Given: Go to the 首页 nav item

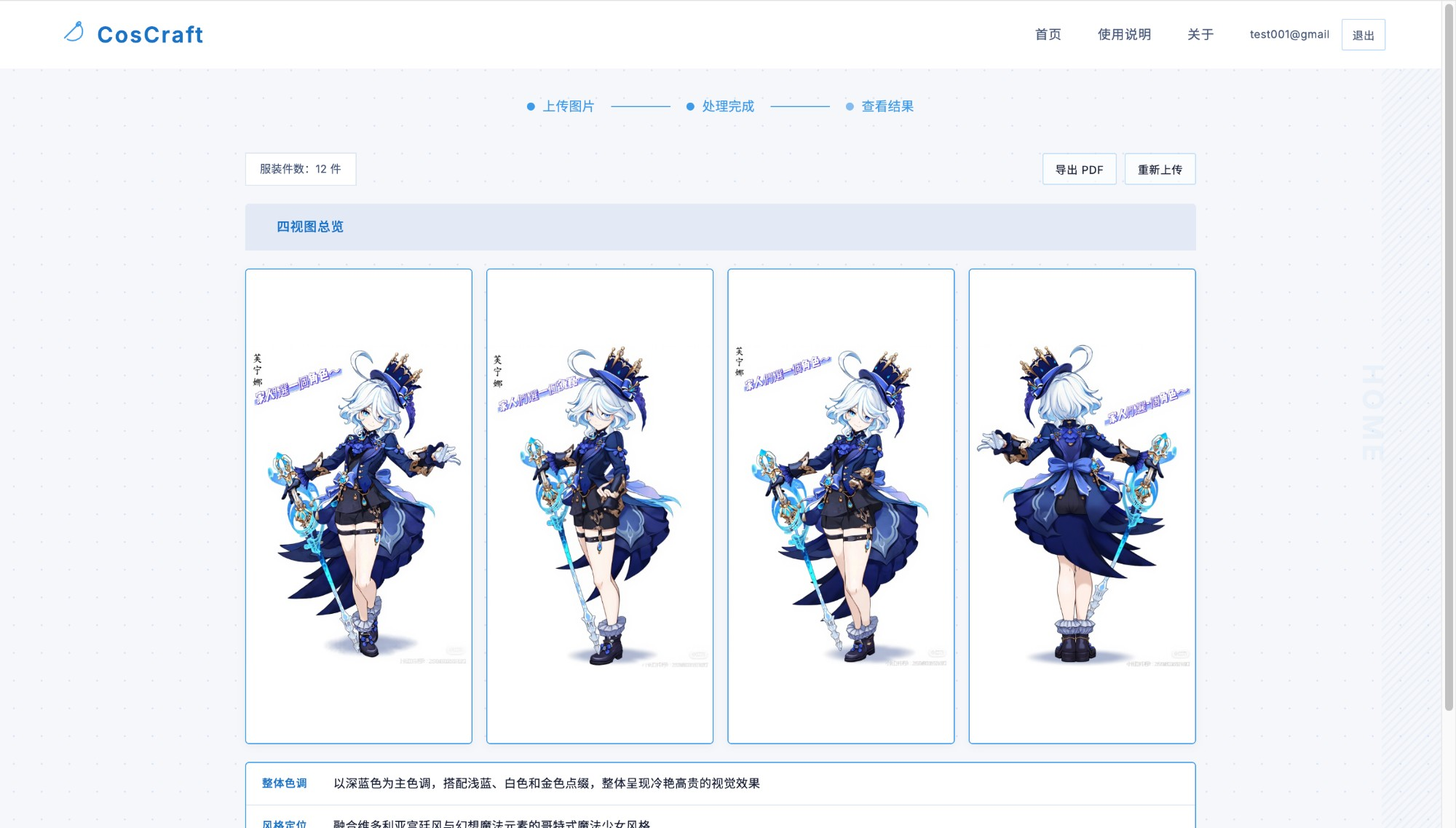Looking at the screenshot, I should tap(1048, 34).
